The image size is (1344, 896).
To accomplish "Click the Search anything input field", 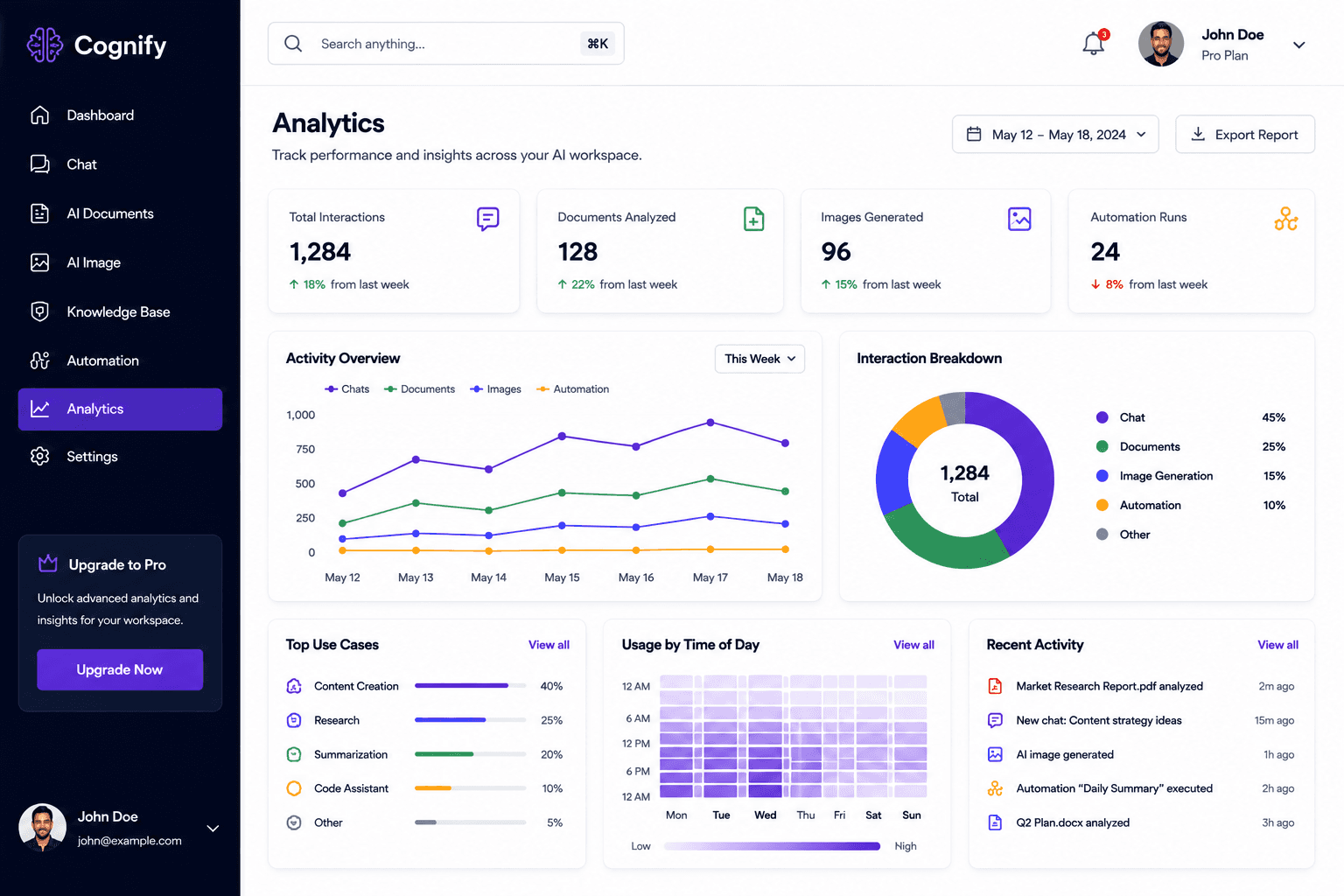I will point(446,44).
